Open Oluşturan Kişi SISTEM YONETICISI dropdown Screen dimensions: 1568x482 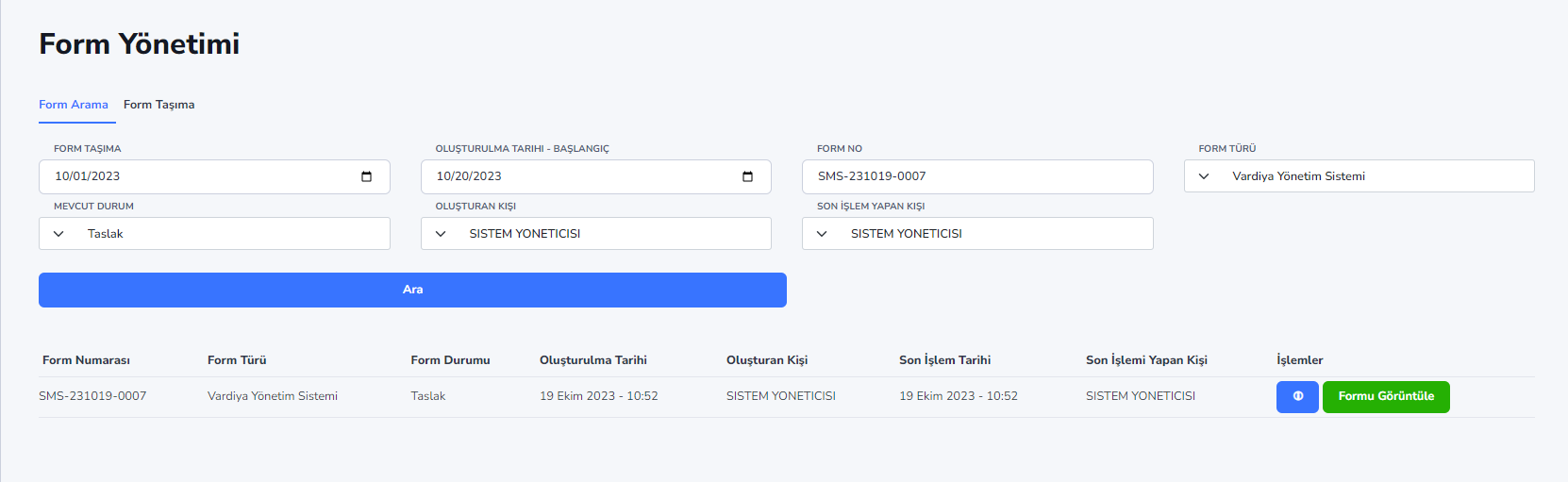pyautogui.click(x=596, y=234)
